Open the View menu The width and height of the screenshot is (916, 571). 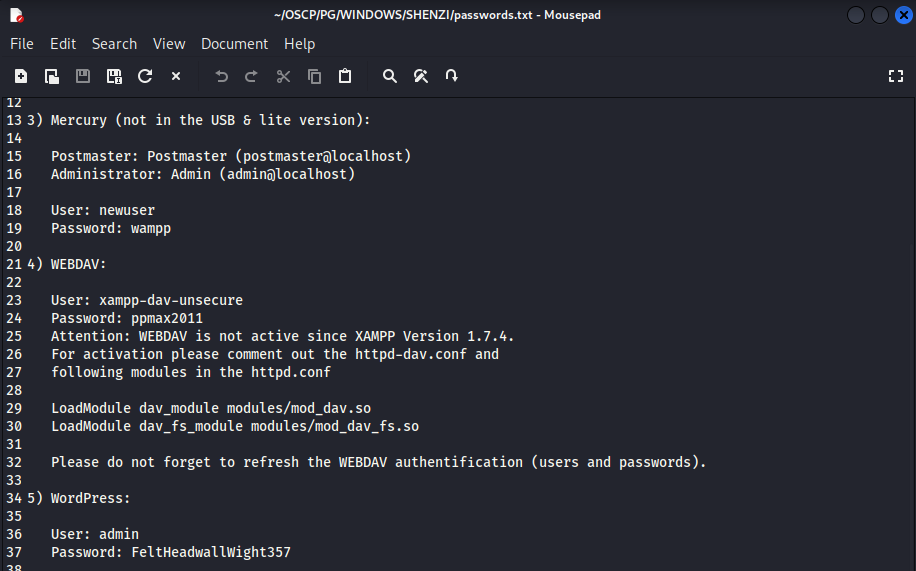pyautogui.click(x=169, y=44)
